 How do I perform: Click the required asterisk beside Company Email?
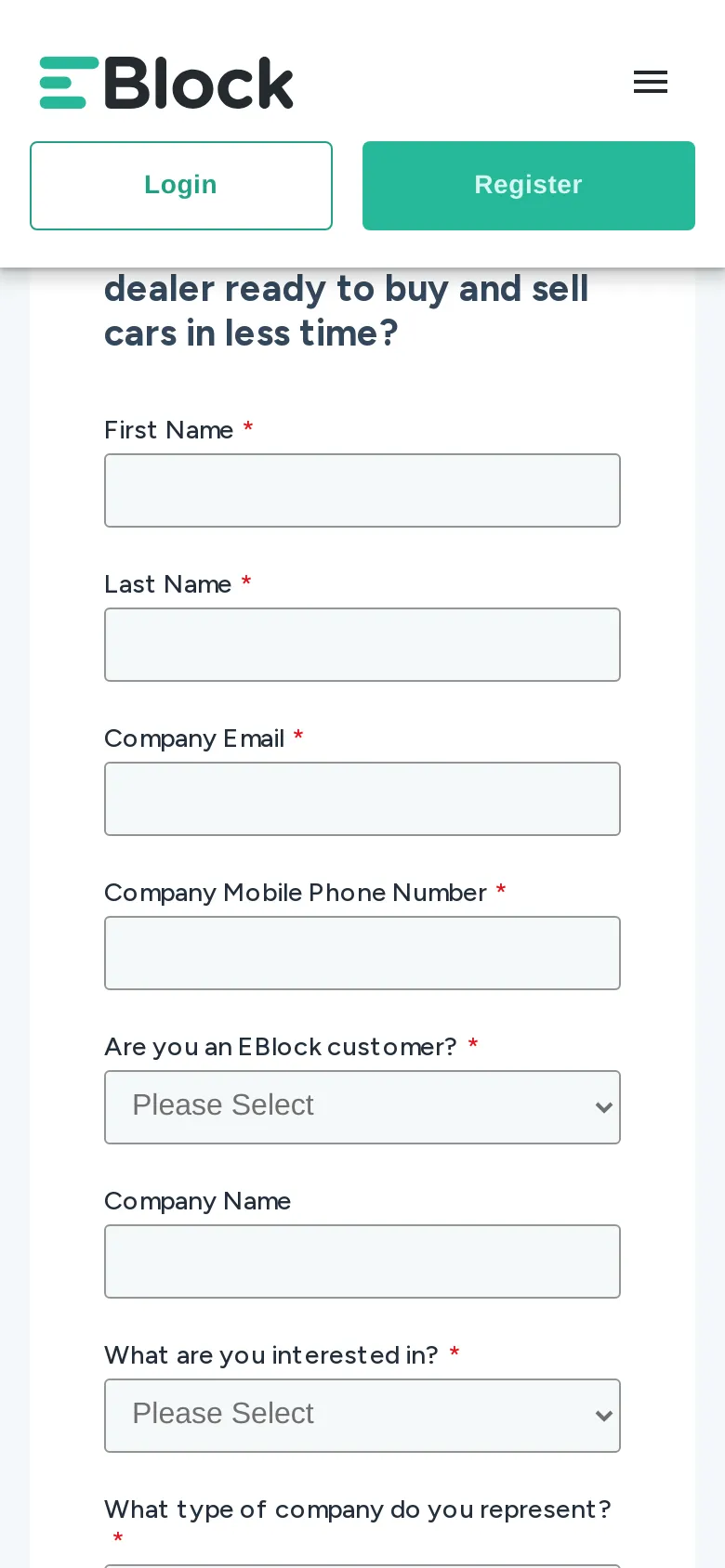pyautogui.click(x=297, y=737)
